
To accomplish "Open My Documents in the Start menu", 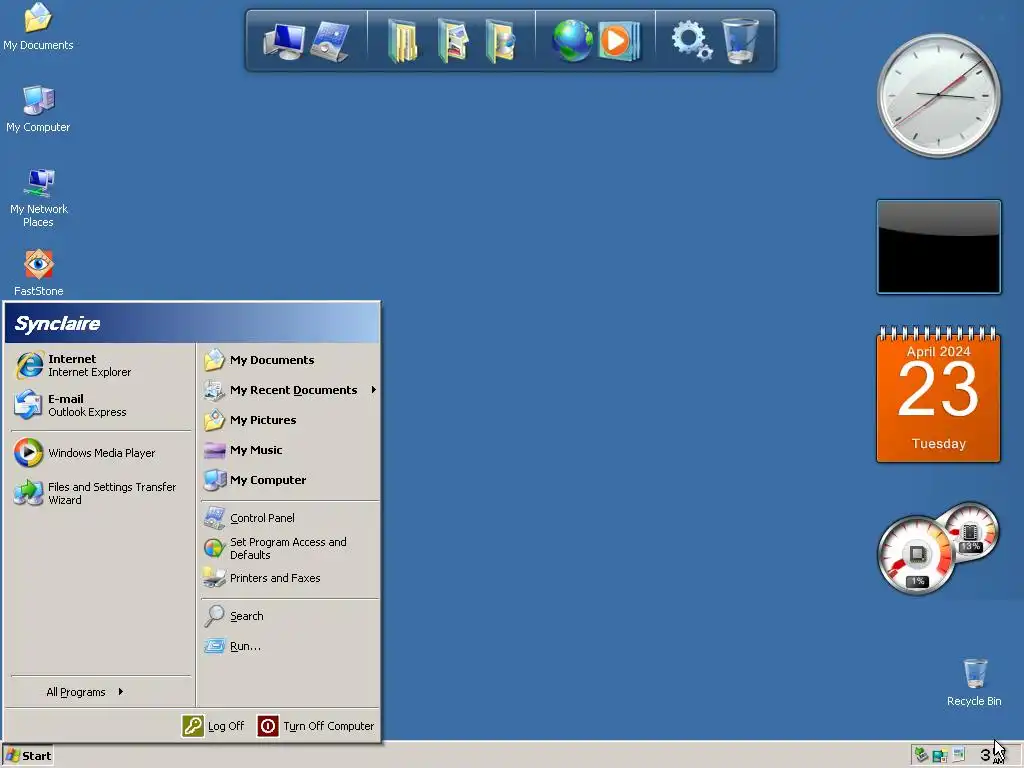I will (x=289, y=360).
